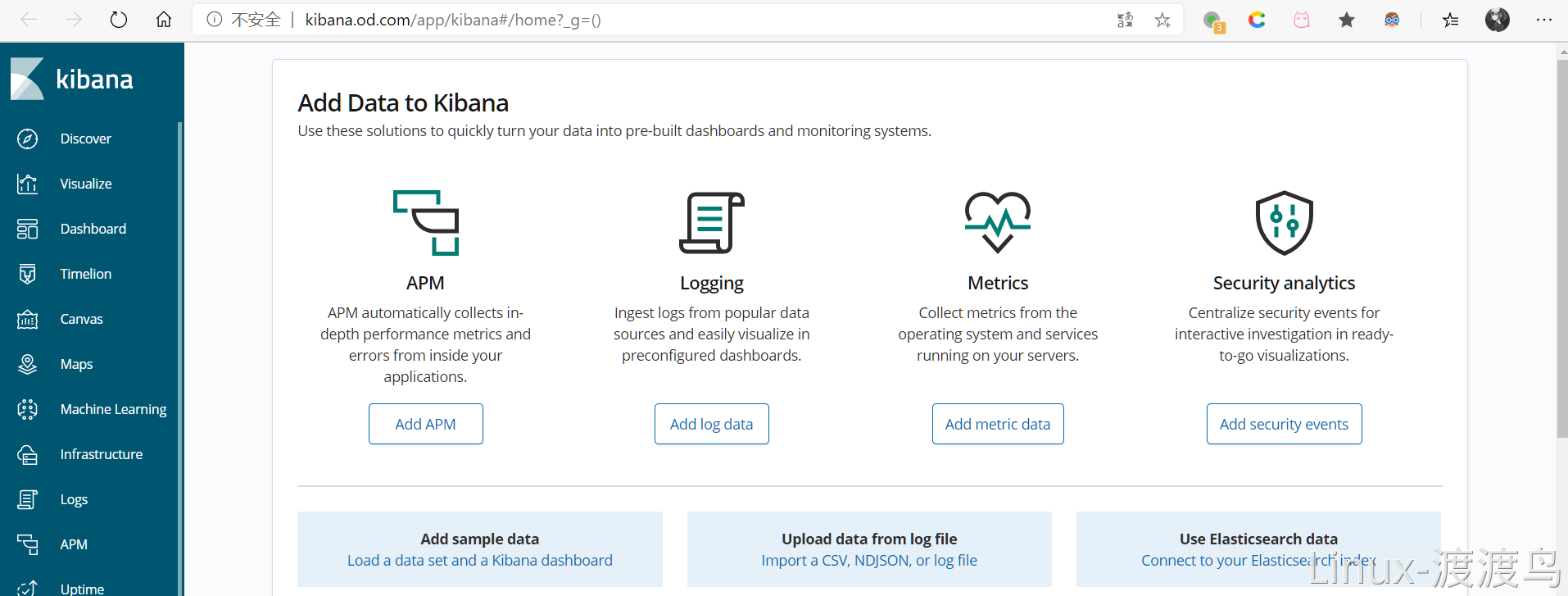
Task: Click the Add security events button
Action: click(1285, 424)
